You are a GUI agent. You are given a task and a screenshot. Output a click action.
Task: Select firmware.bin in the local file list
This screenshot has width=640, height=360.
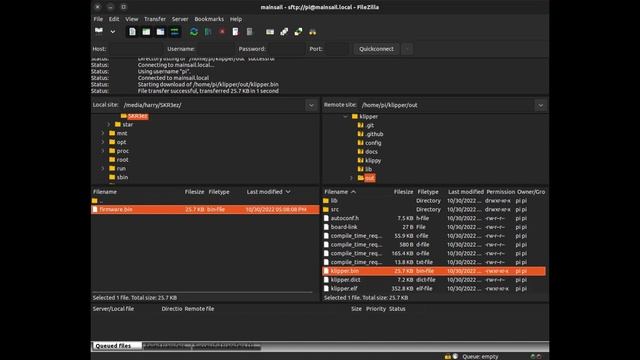click(205, 209)
